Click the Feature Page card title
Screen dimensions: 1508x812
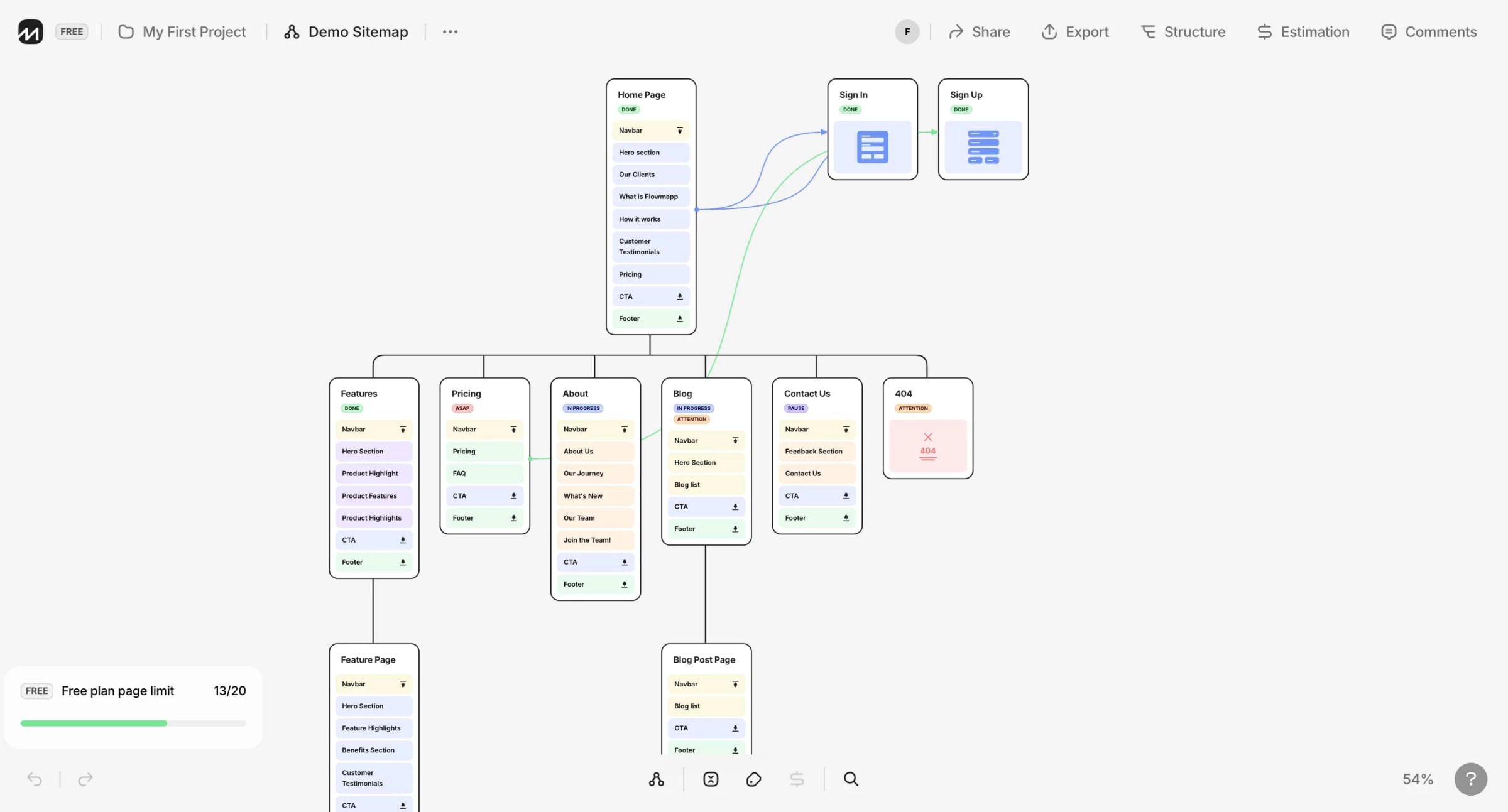368,660
